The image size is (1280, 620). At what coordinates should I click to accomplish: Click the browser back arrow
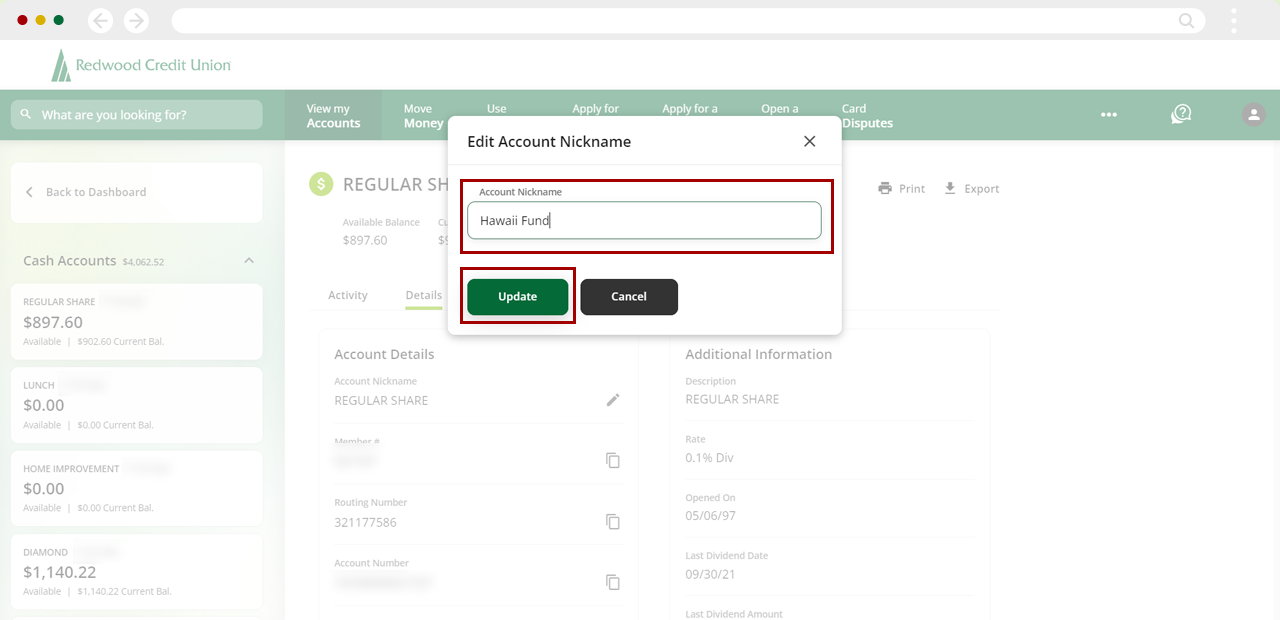[100, 20]
